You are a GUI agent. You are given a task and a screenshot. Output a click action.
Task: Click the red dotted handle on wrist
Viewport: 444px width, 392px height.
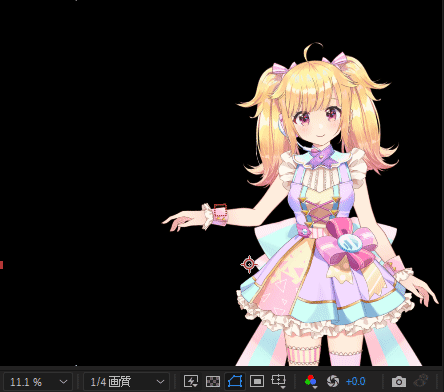click(220, 211)
